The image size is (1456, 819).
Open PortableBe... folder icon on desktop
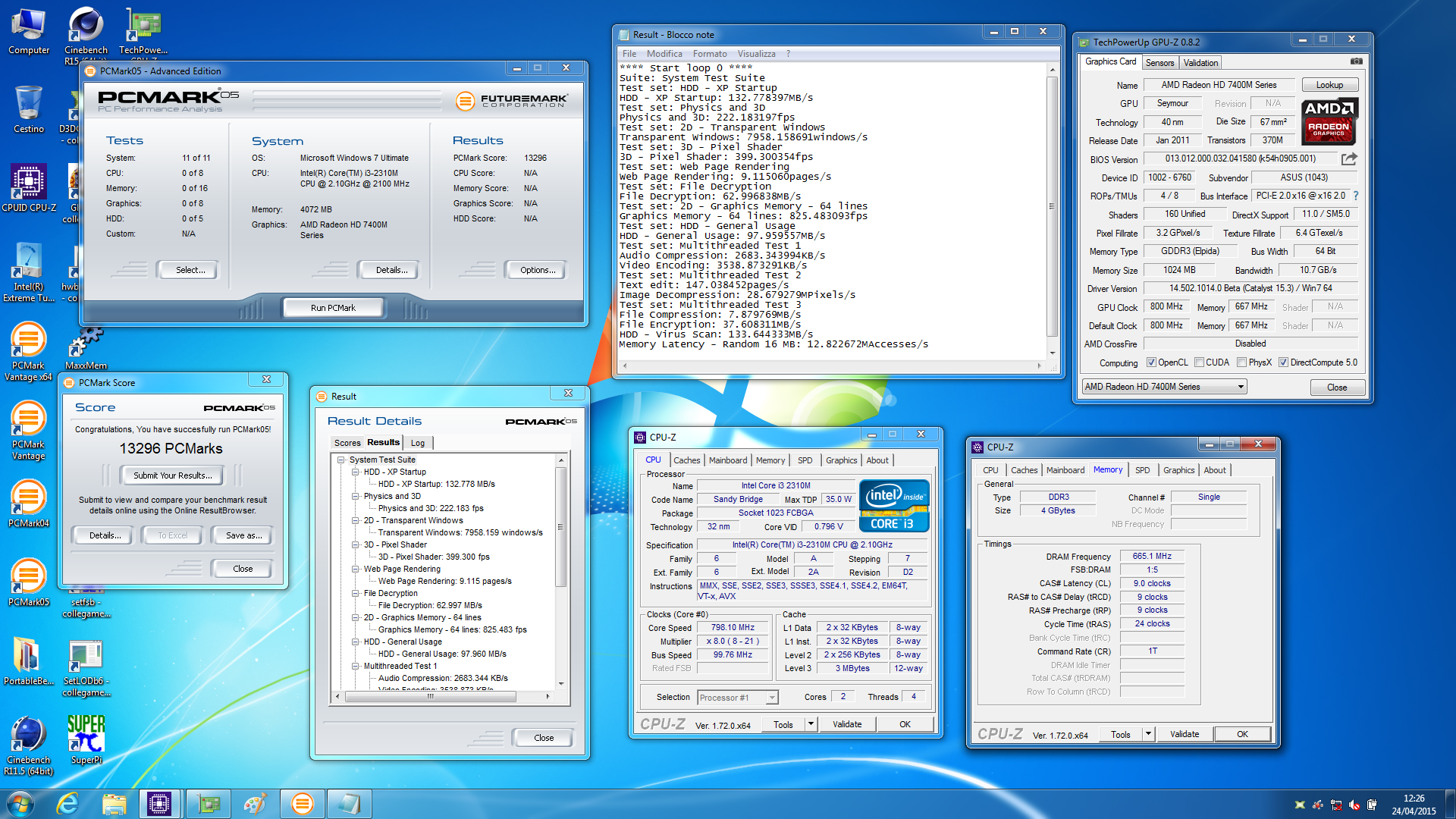[29, 661]
